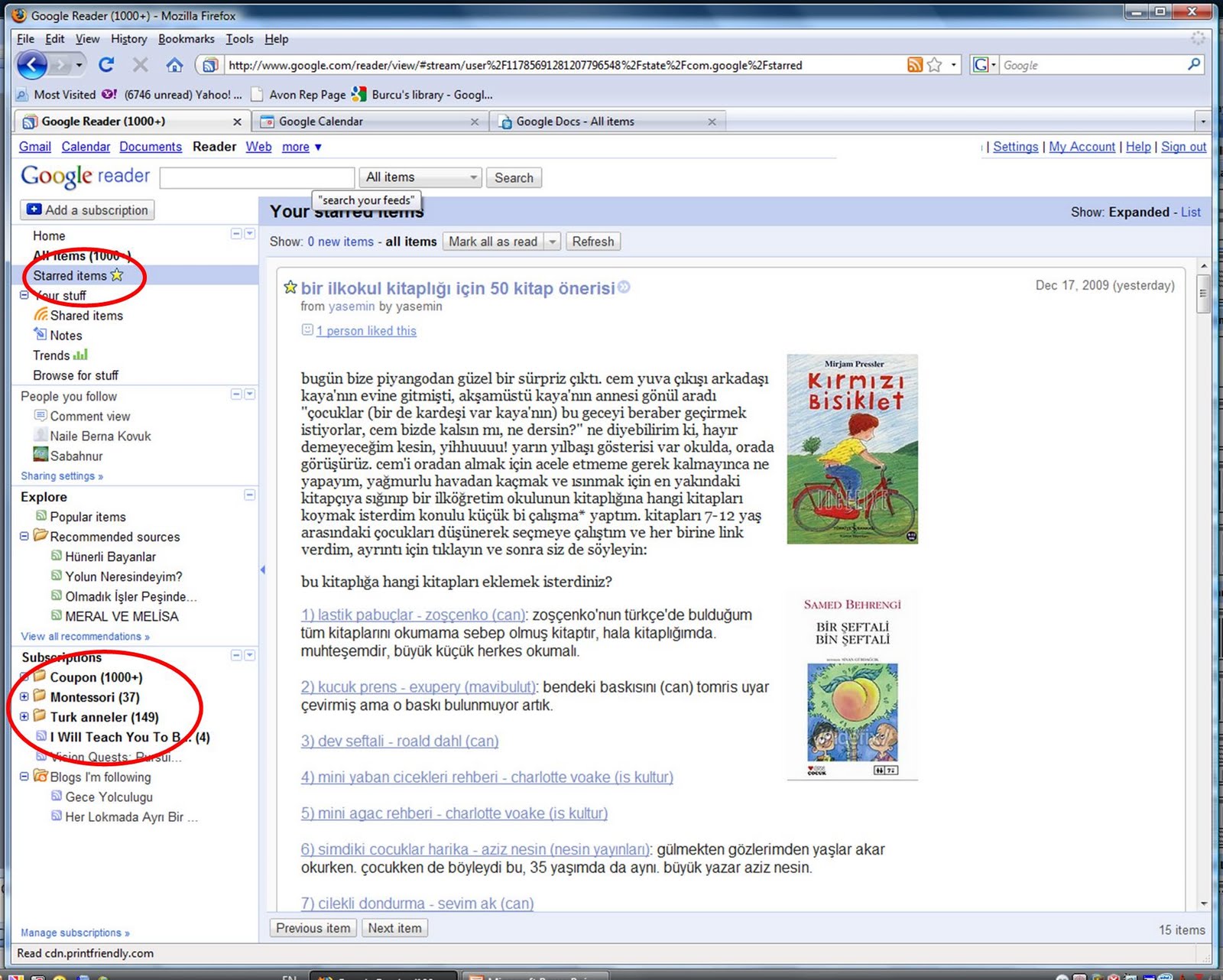This screenshot has height=980, width=1223.
Task: Click the Next item button
Action: 394,928
